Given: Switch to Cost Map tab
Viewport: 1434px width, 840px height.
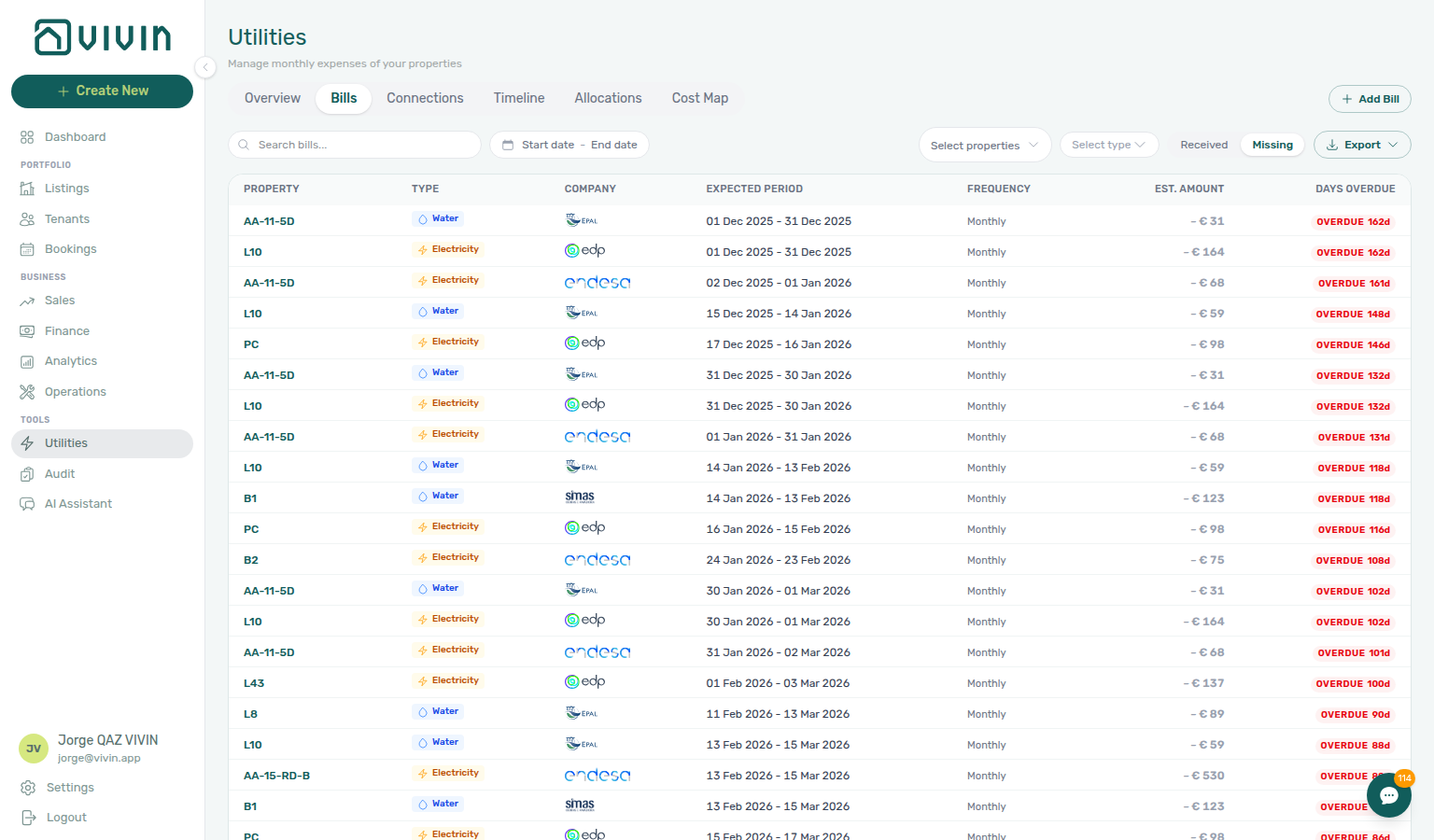Looking at the screenshot, I should 700,98.
